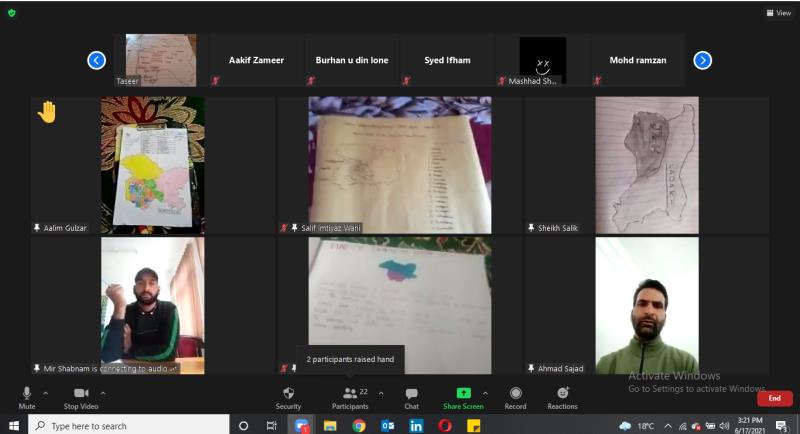This screenshot has width=800, height=434.
Task: Click the green Share Screen icon
Action: click(x=463, y=395)
